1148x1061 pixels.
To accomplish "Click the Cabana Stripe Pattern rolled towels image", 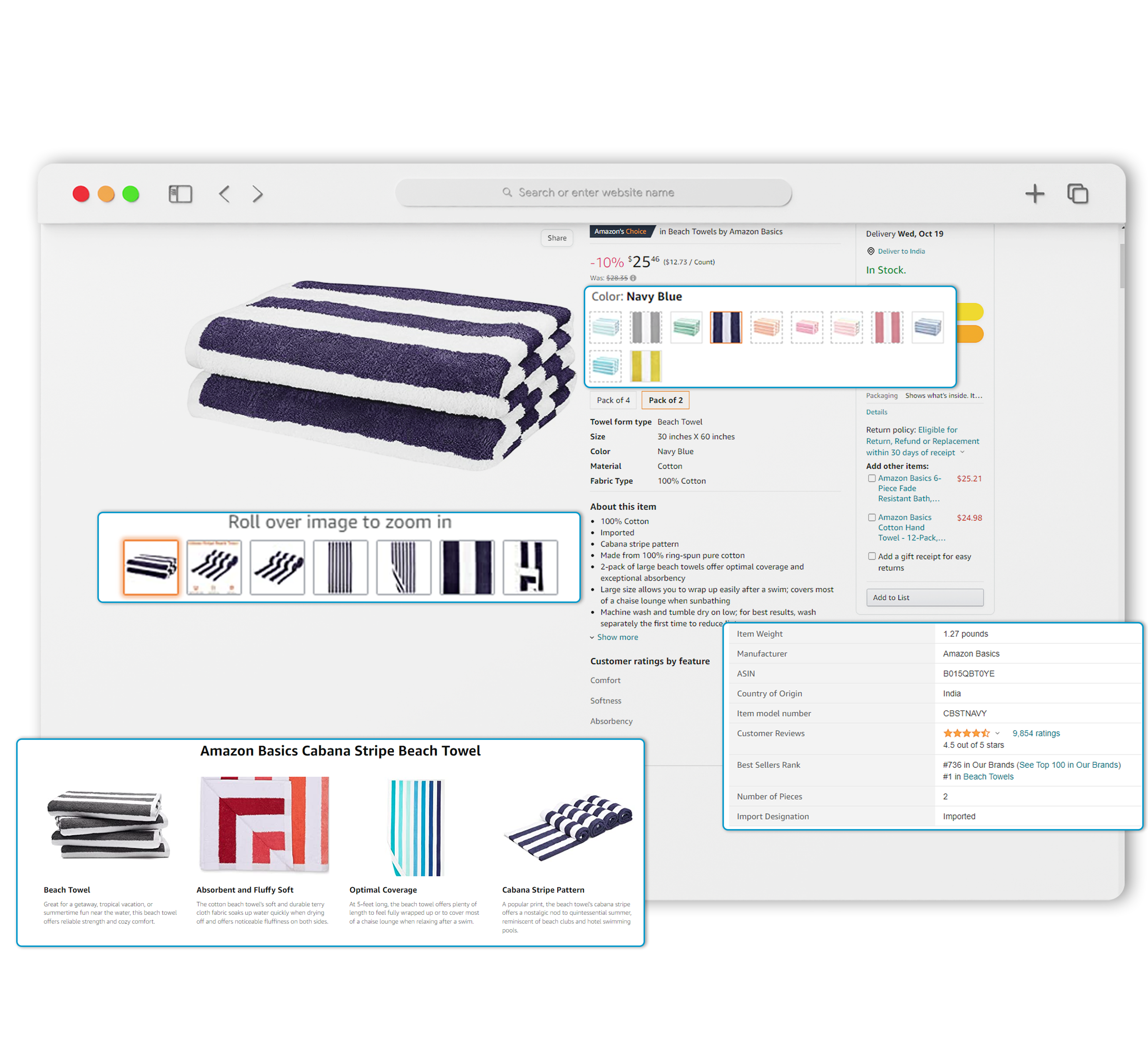I will click(568, 827).
